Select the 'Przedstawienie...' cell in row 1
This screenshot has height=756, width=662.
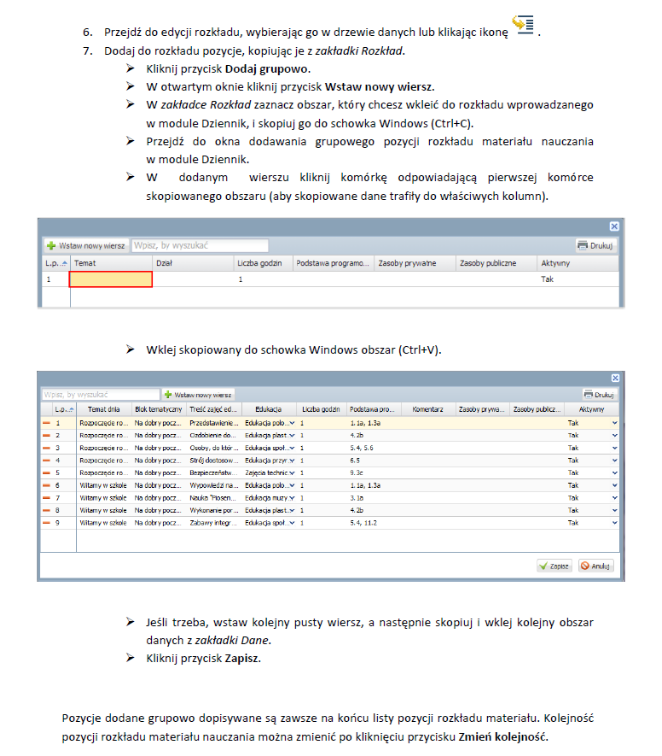214,423
